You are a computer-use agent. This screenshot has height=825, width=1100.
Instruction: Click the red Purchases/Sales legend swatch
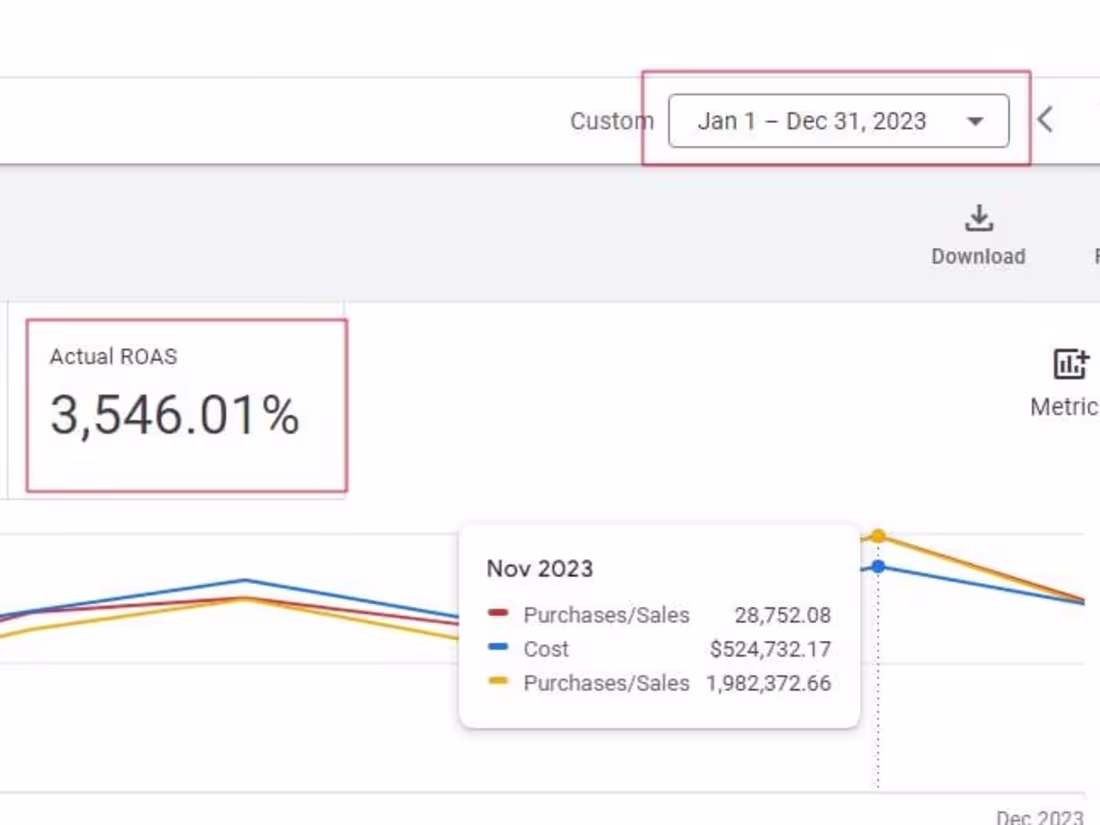point(498,614)
